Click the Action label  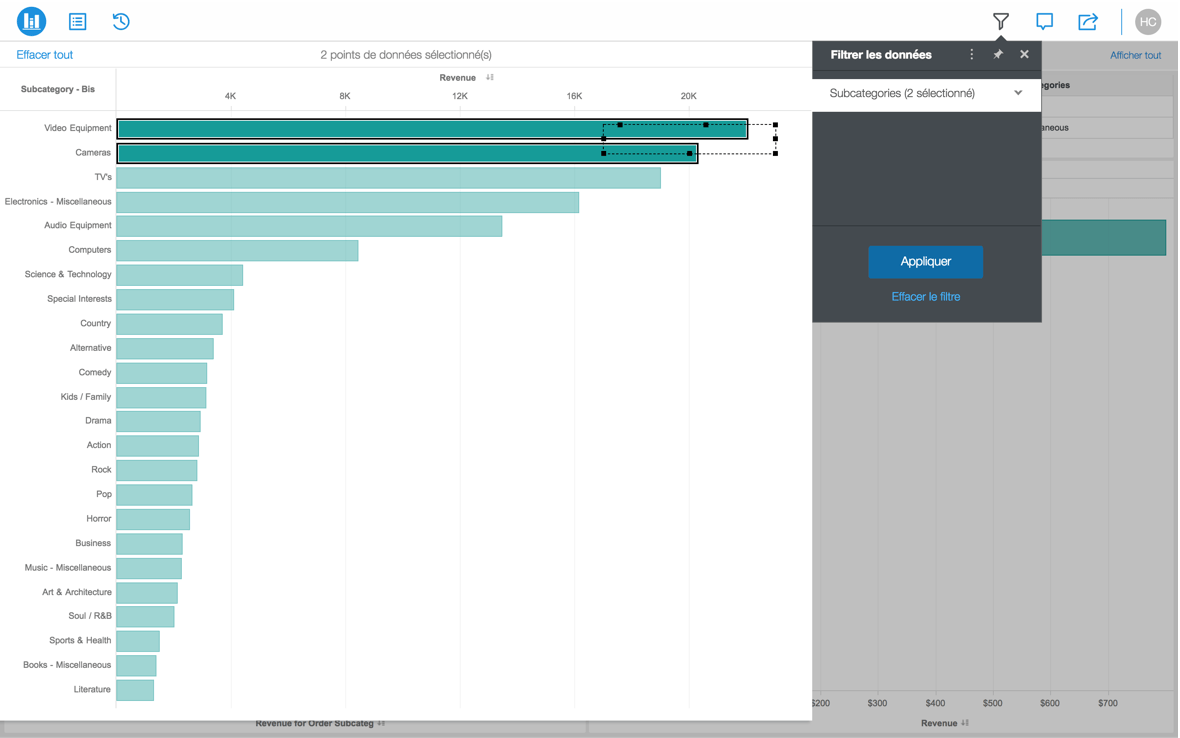(x=99, y=445)
